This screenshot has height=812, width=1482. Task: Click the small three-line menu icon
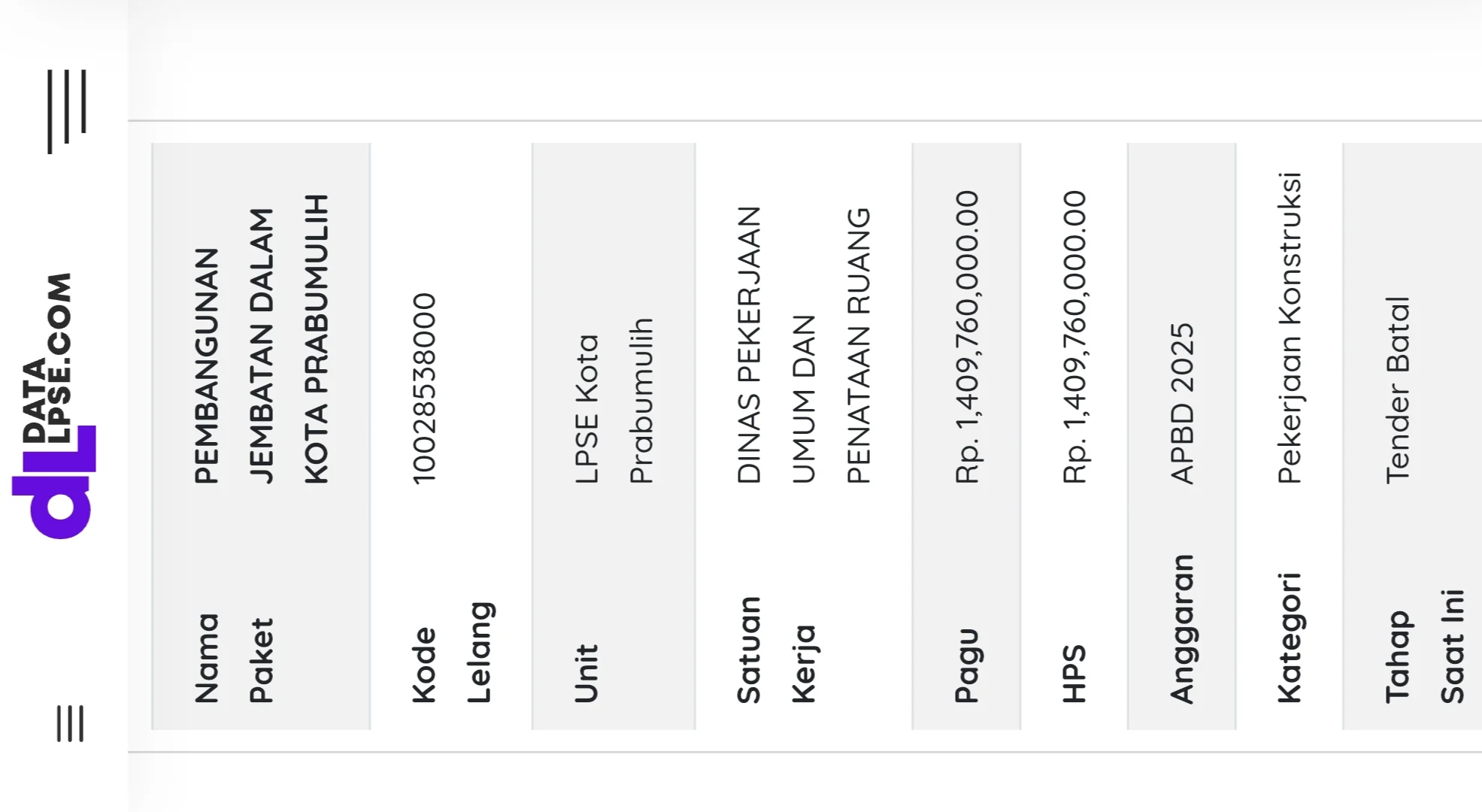tap(70, 723)
